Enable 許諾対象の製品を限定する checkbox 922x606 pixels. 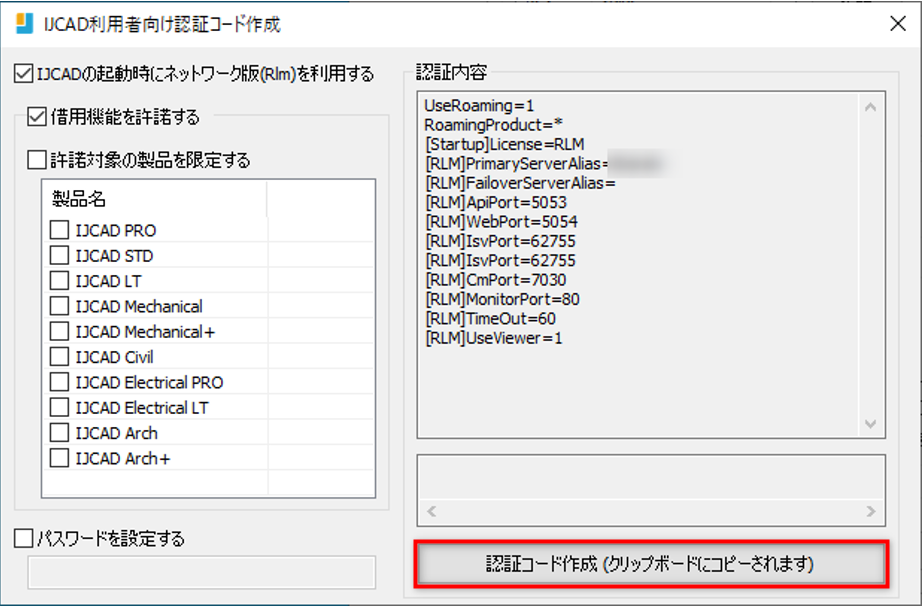(37, 160)
